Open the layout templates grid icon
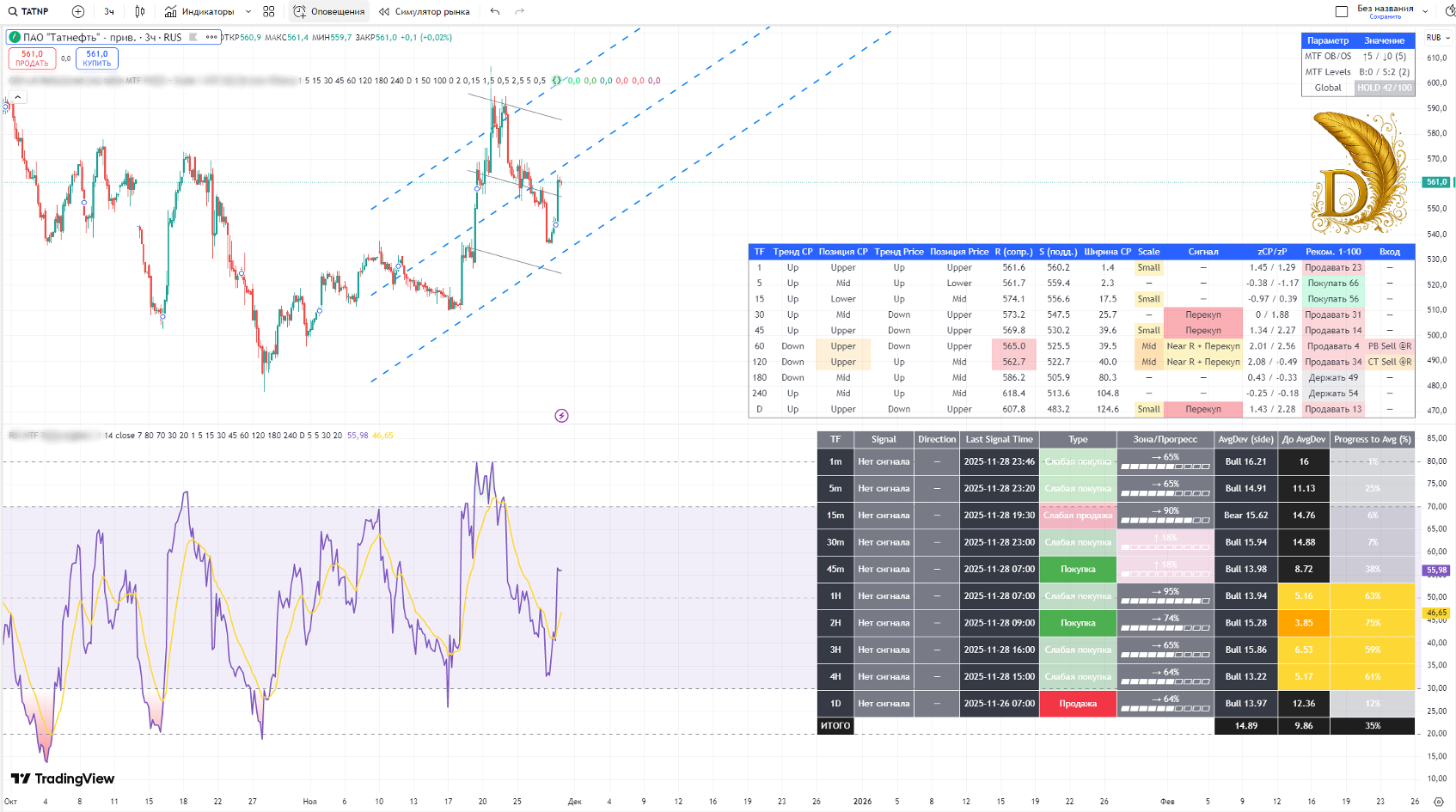This screenshot has width=1456, height=812. (269, 11)
